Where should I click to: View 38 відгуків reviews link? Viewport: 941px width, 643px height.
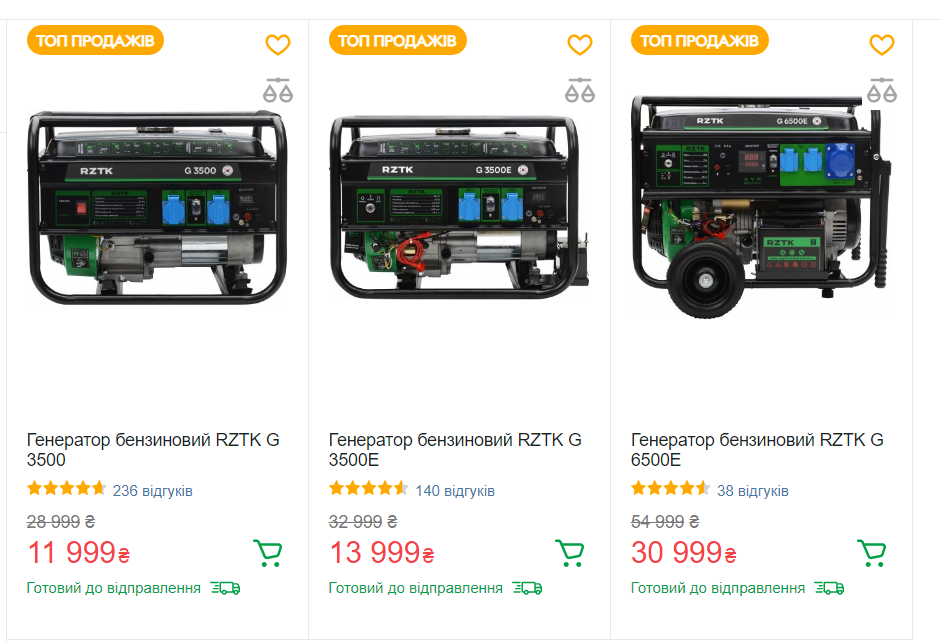(x=753, y=491)
